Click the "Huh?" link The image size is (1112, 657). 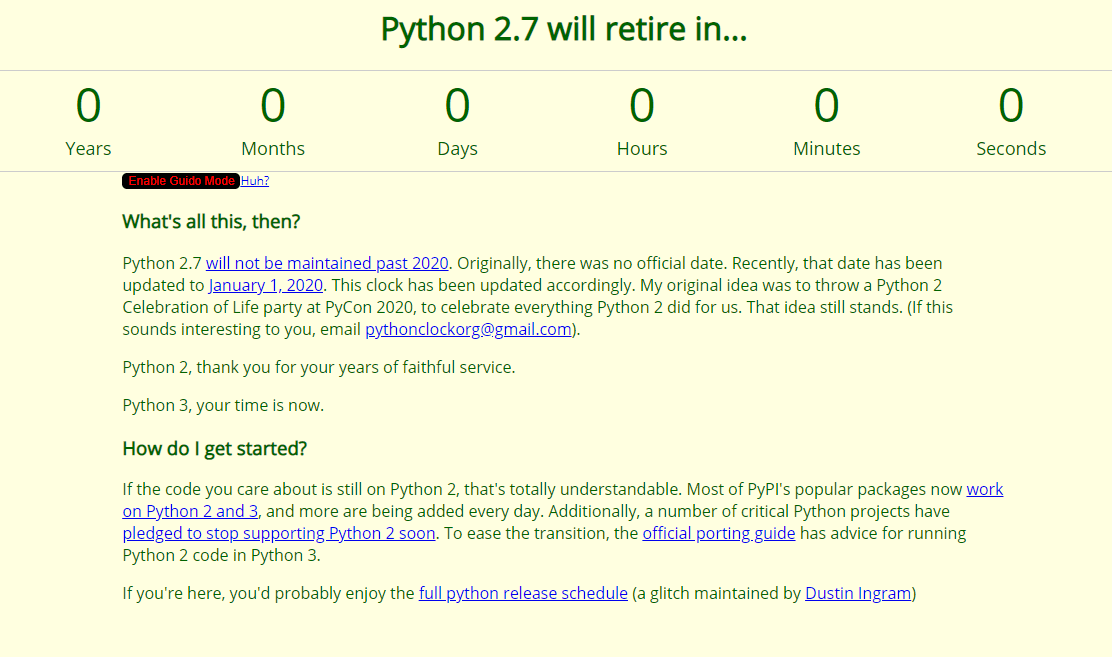pyautogui.click(x=255, y=181)
